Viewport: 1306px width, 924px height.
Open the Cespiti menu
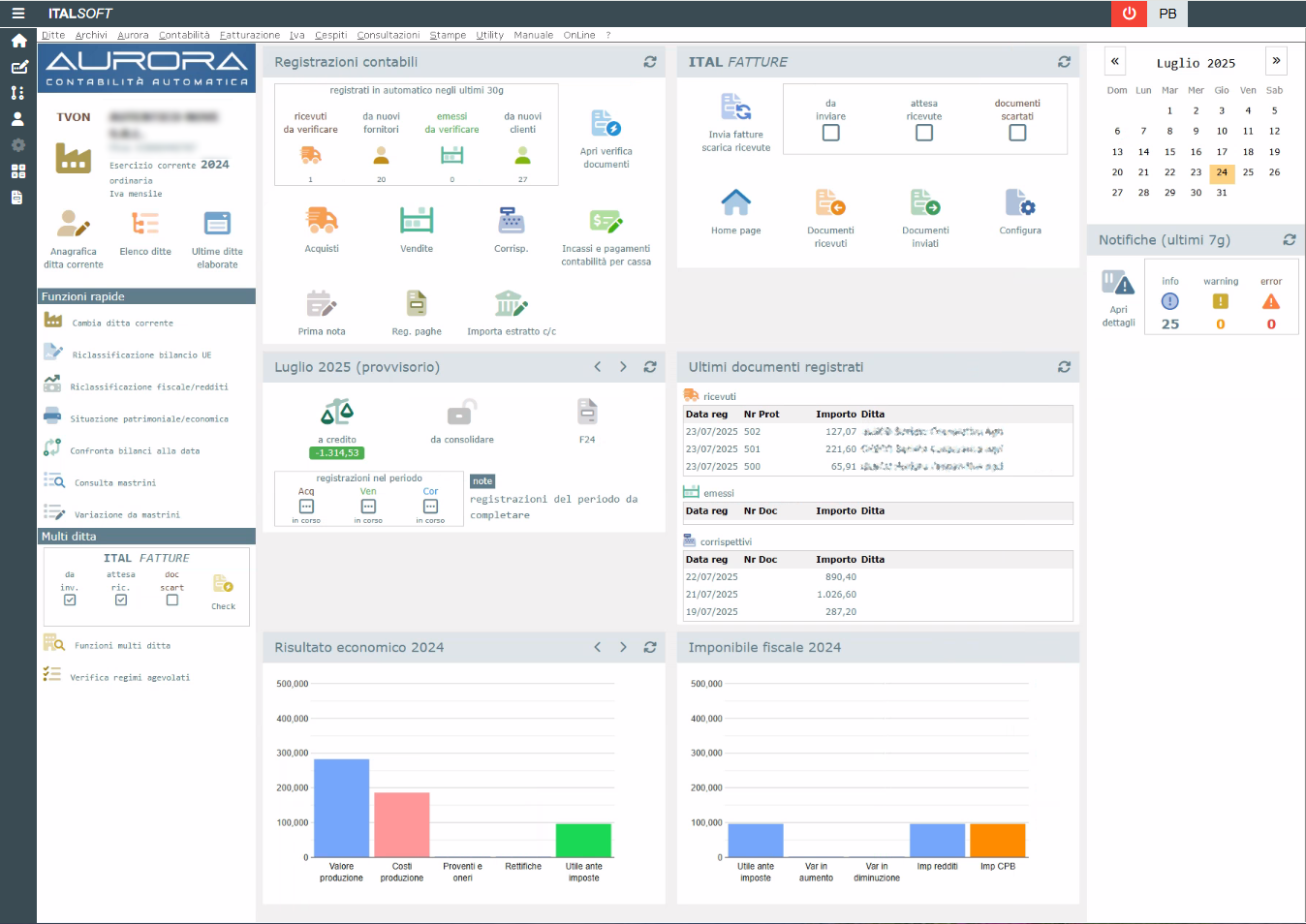point(330,35)
